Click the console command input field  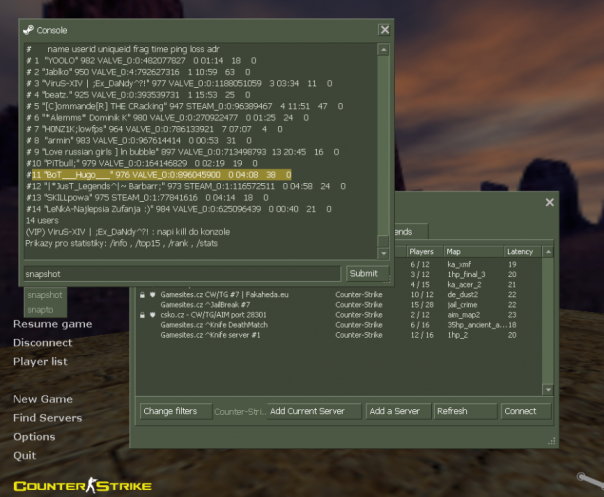(182, 274)
